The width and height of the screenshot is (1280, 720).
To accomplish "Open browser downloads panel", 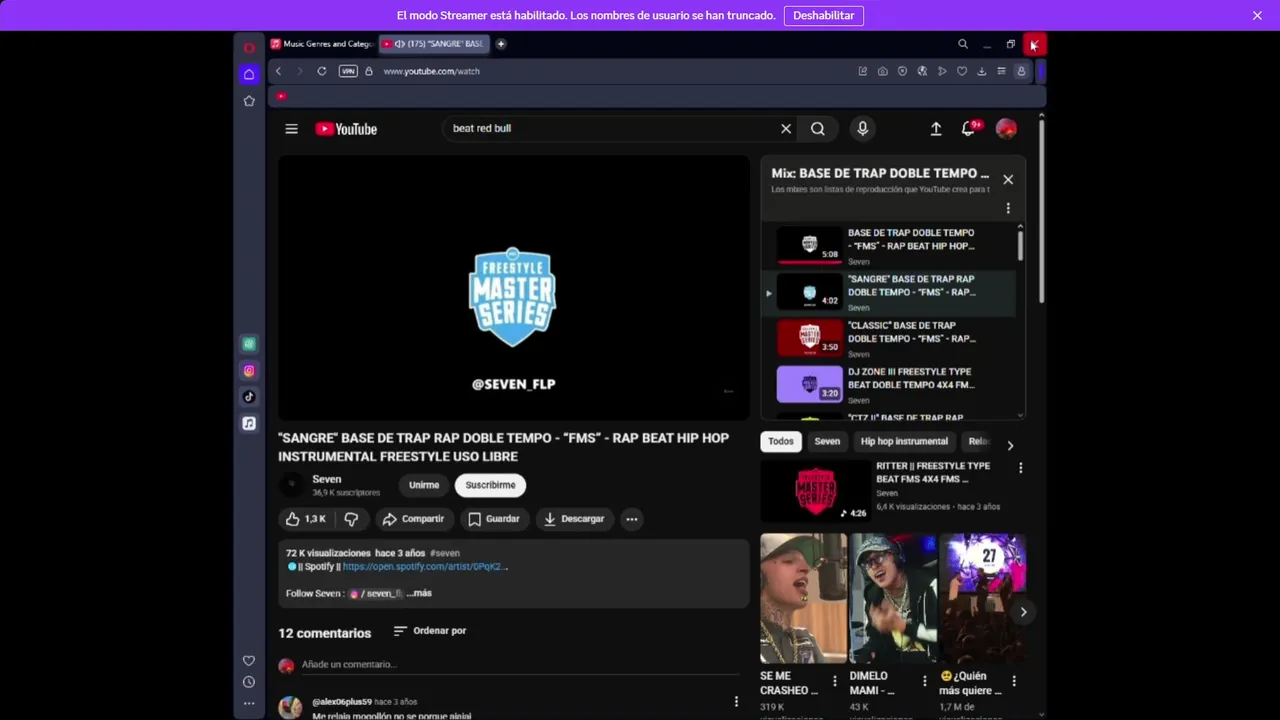I will pyautogui.click(x=982, y=71).
